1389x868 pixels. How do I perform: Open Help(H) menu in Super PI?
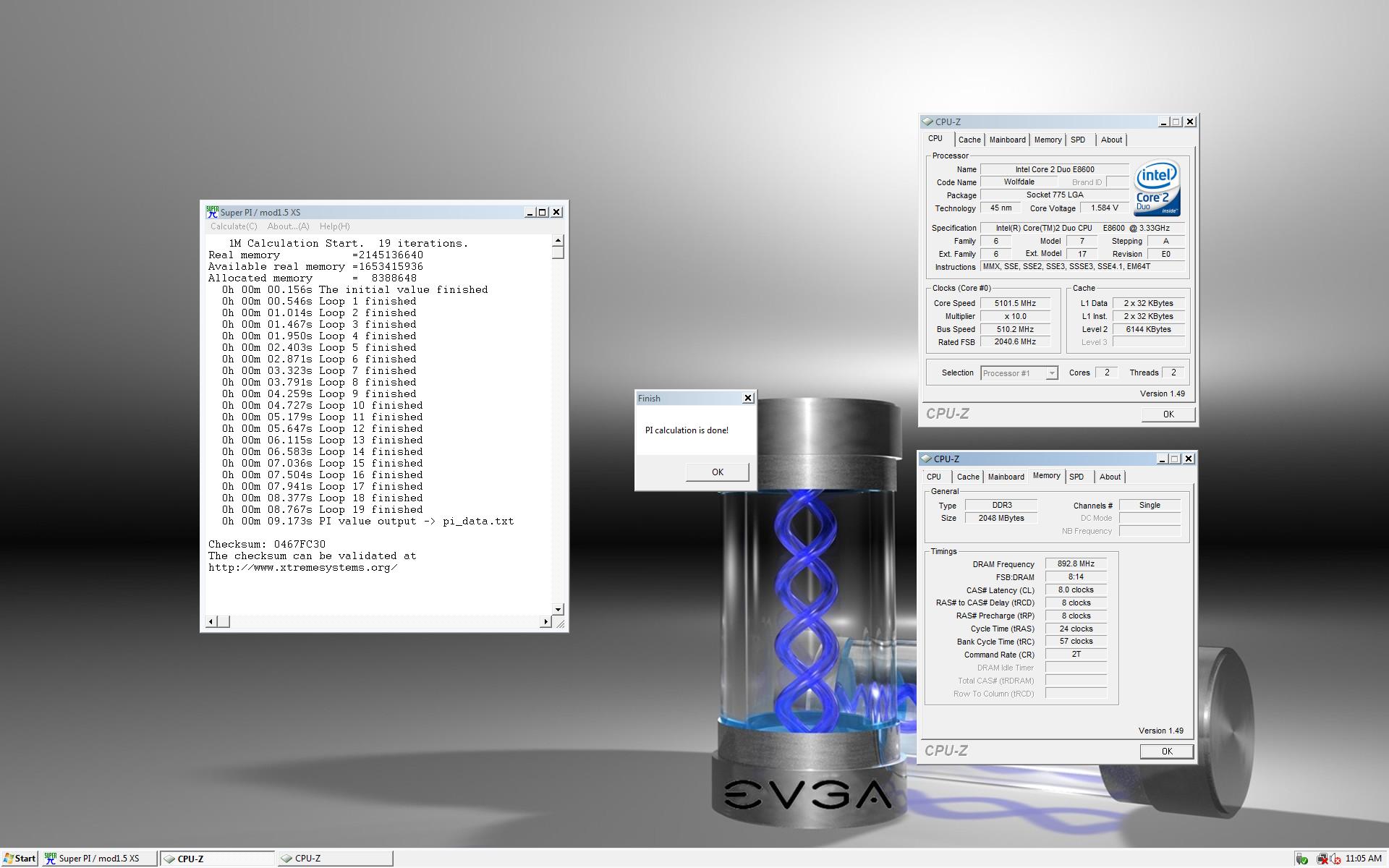point(334,226)
